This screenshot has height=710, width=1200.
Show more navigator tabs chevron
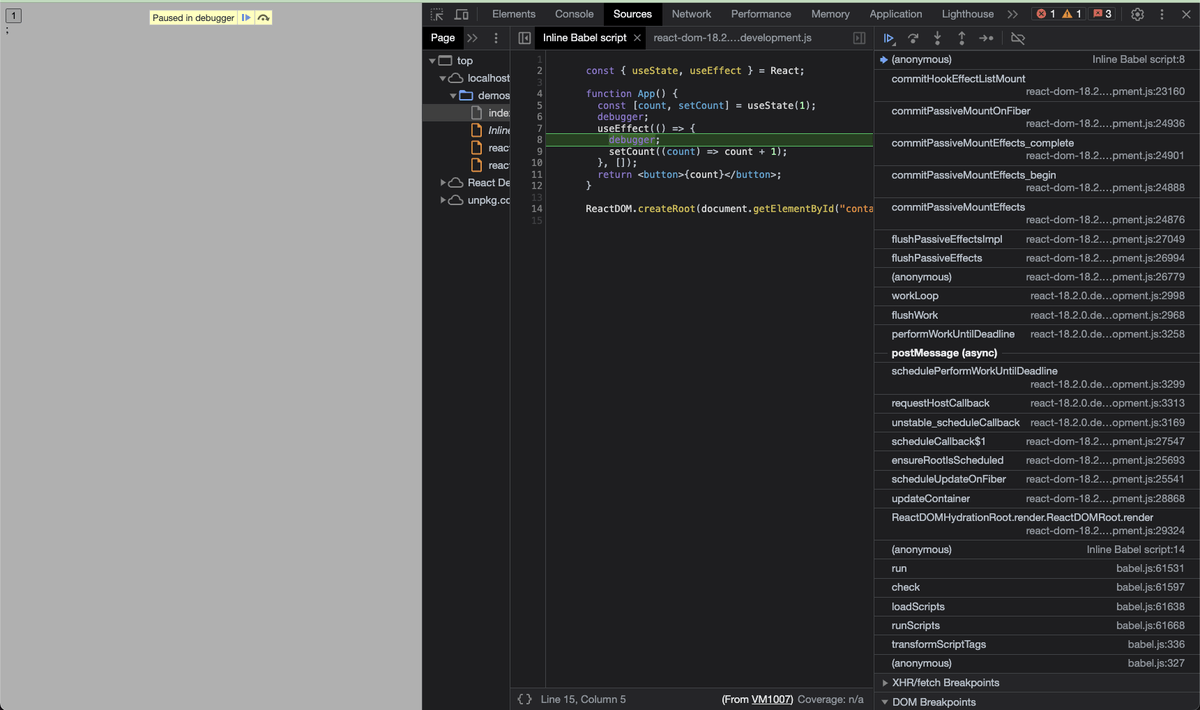(x=472, y=38)
